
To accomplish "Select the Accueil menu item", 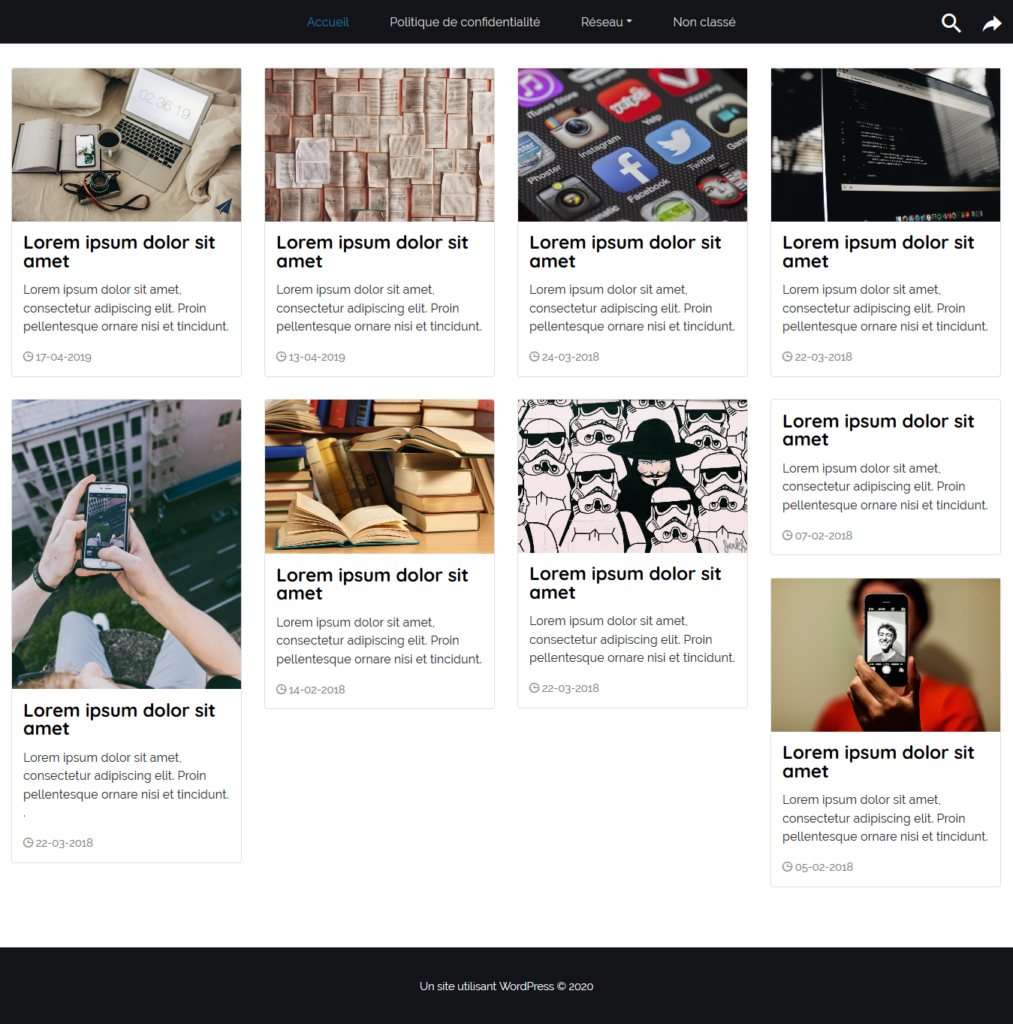I will click(328, 22).
